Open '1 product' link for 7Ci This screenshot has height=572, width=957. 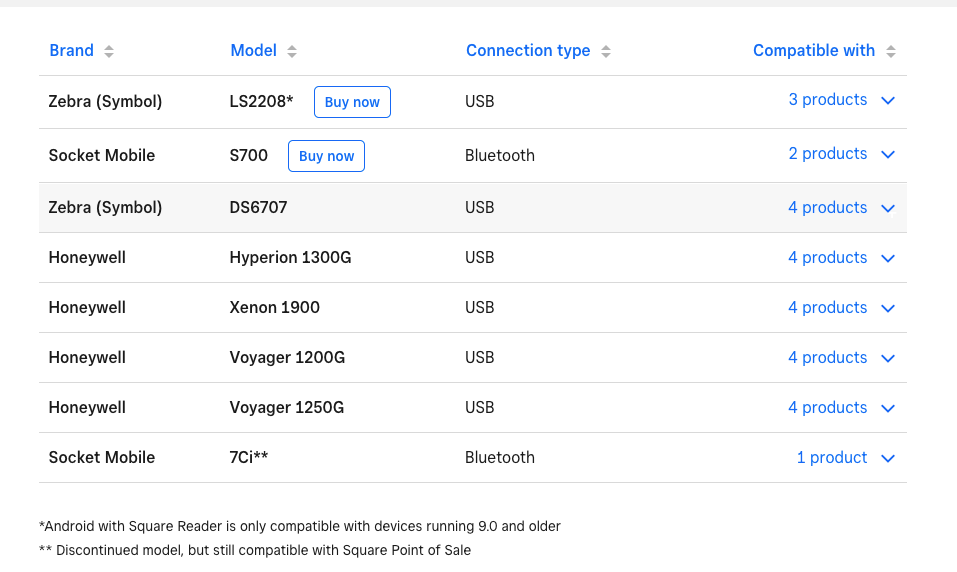click(831, 458)
